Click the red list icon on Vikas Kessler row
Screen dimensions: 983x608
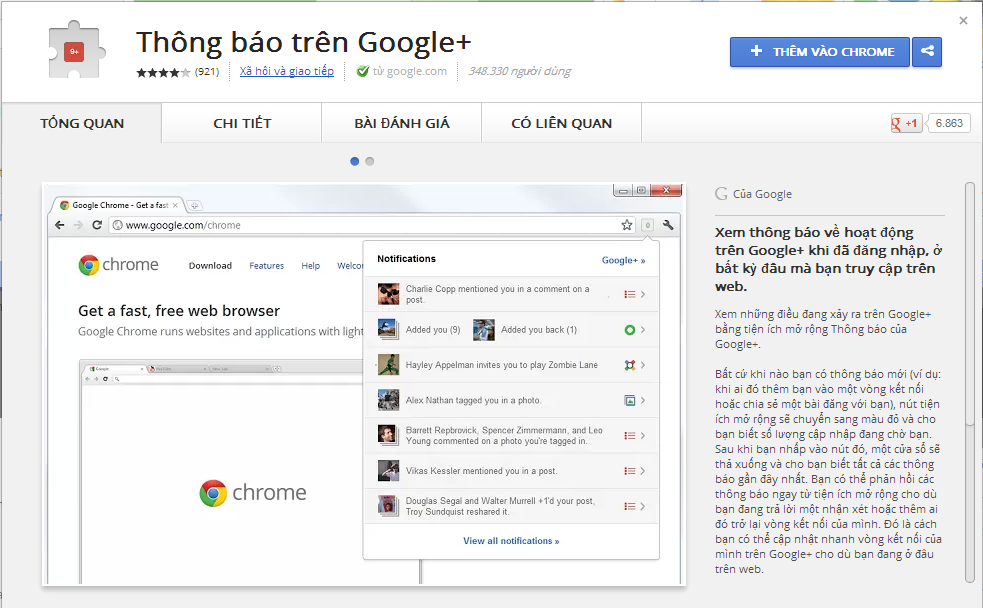point(630,471)
